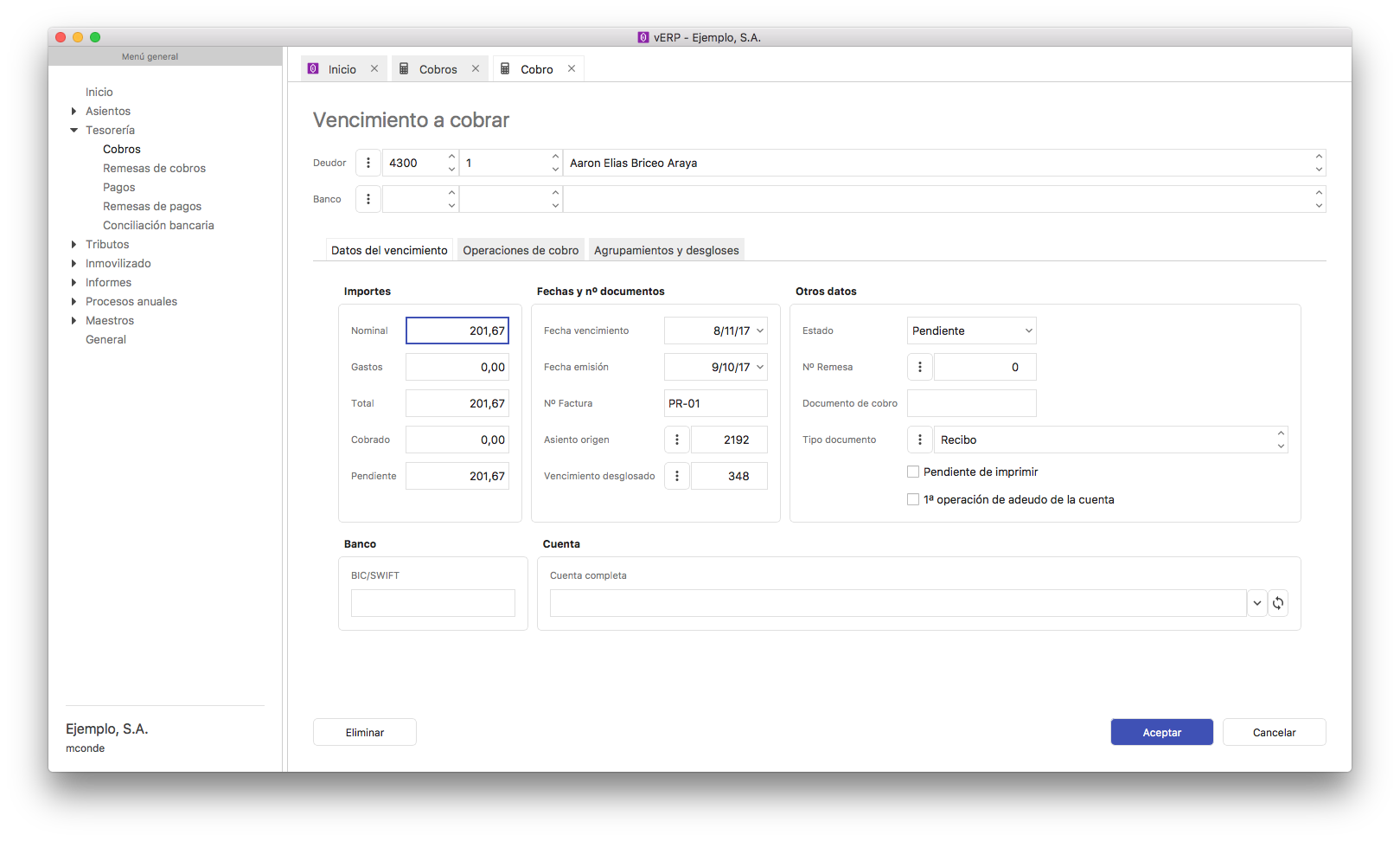Collapse the Tesorería section in sidebar
The height and width of the screenshot is (841, 1400).
pyautogui.click(x=74, y=130)
